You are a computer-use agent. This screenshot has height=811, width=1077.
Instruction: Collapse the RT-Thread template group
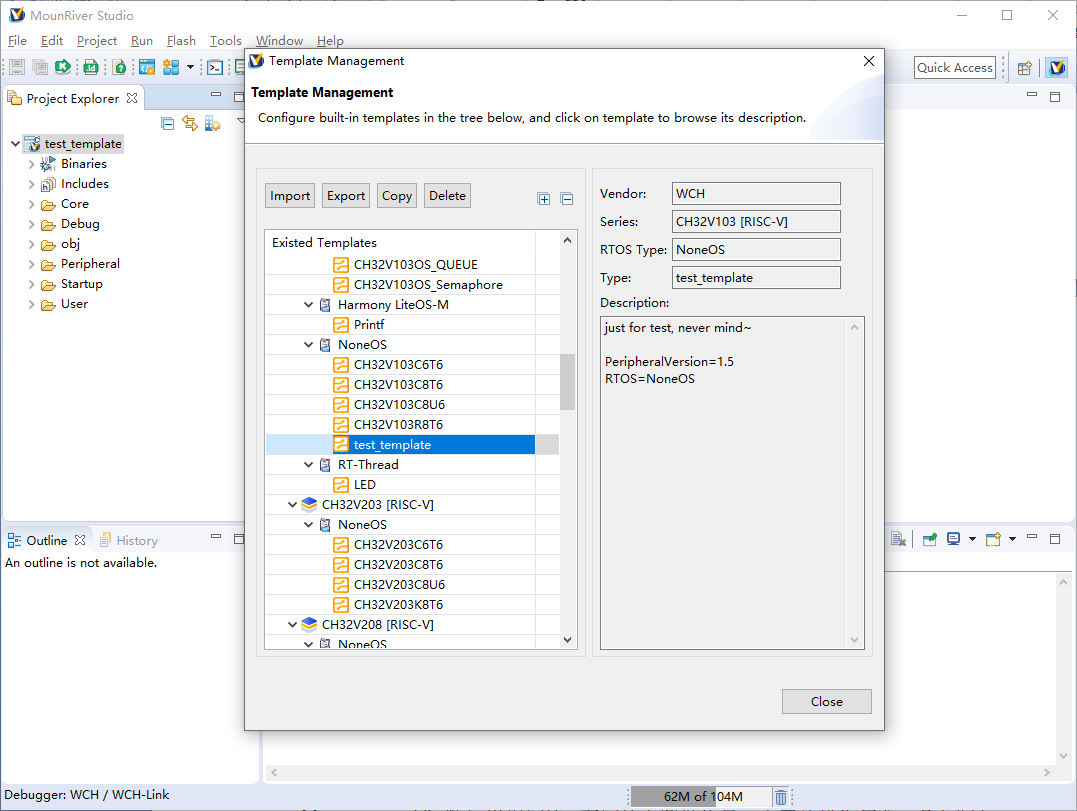tap(308, 465)
